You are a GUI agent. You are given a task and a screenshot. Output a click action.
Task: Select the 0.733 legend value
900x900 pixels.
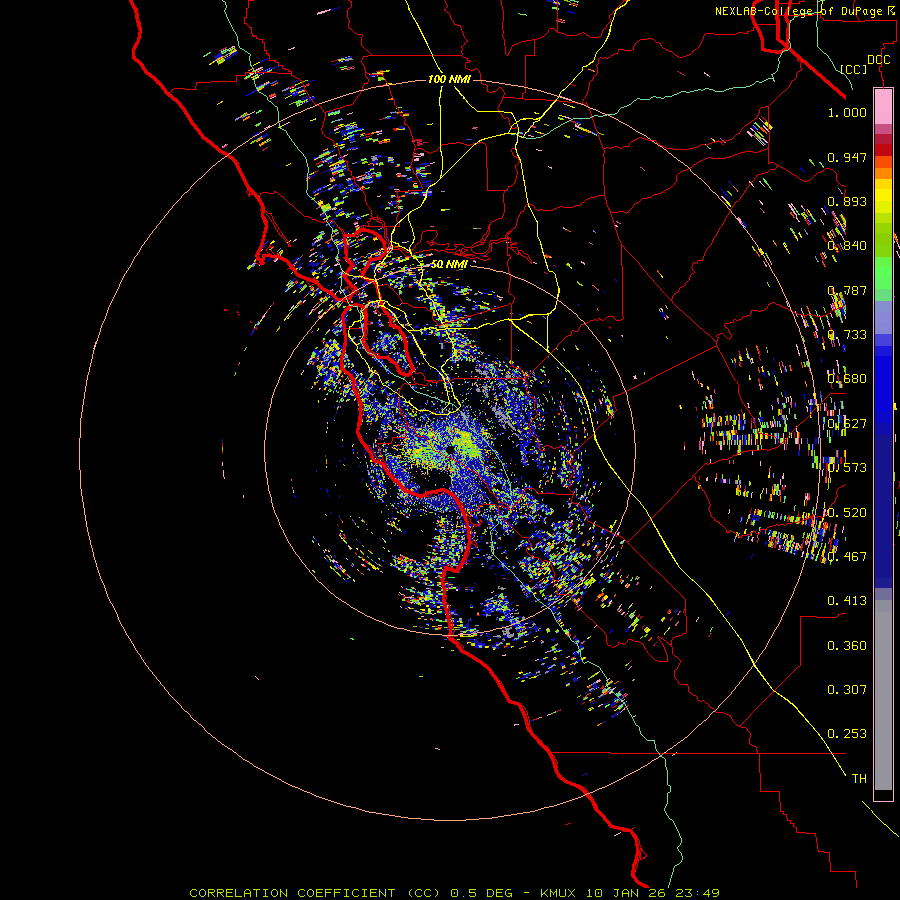point(847,335)
